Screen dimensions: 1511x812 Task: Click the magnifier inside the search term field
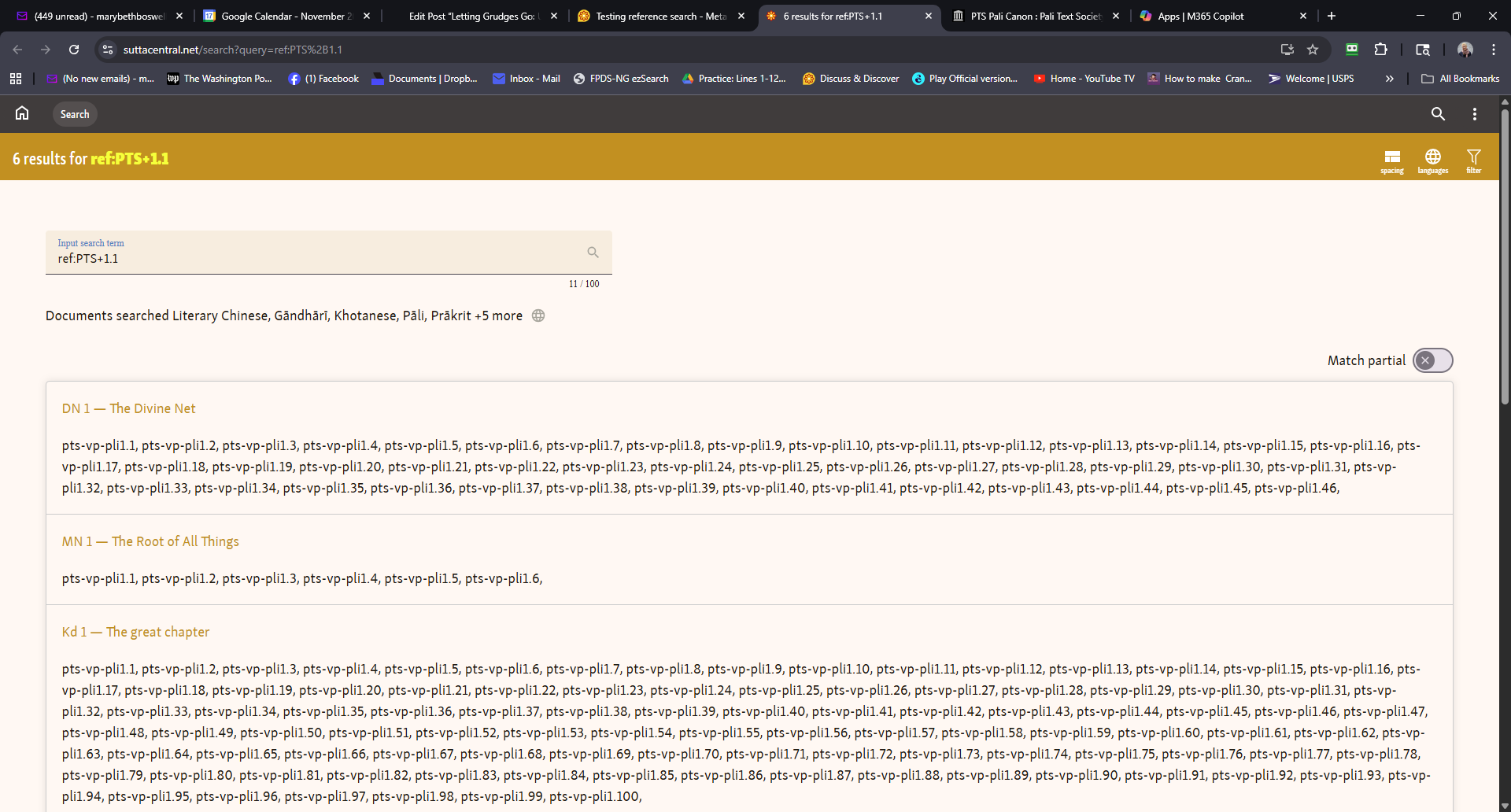[x=593, y=253]
